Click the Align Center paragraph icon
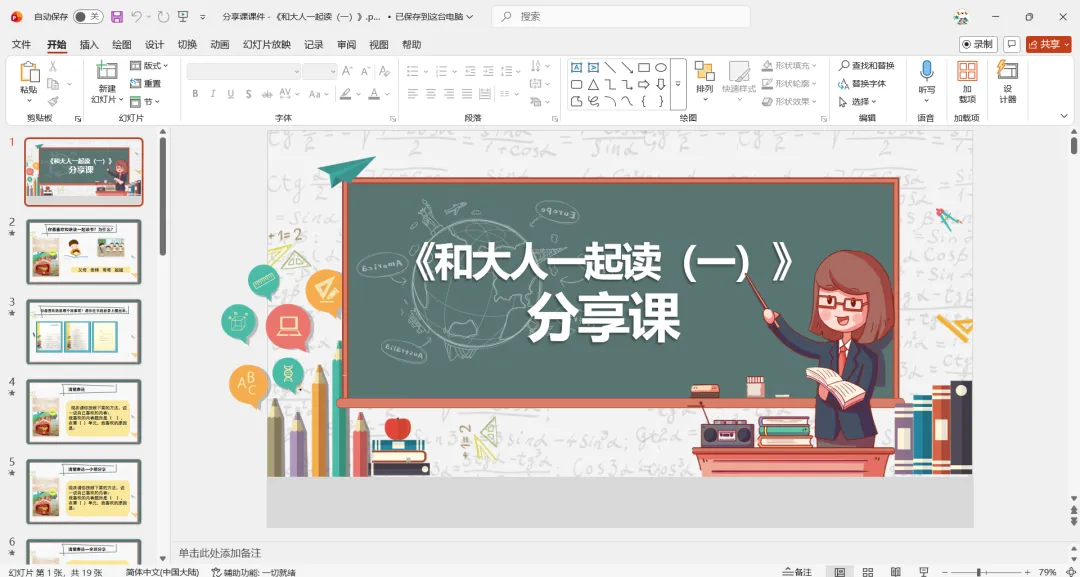 (x=430, y=94)
